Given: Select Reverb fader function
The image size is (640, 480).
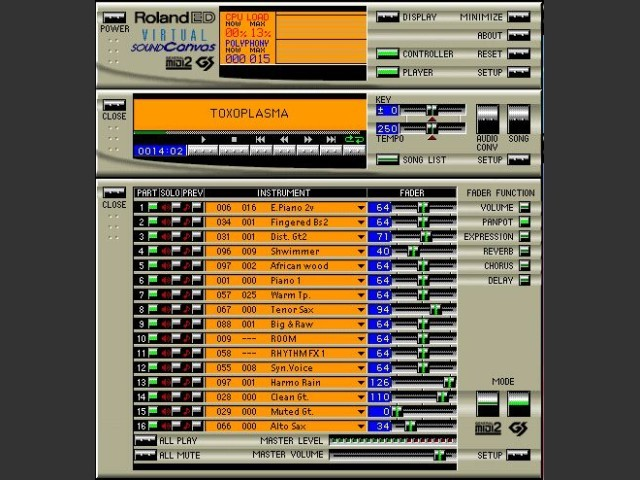Looking at the screenshot, I should point(524,251).
